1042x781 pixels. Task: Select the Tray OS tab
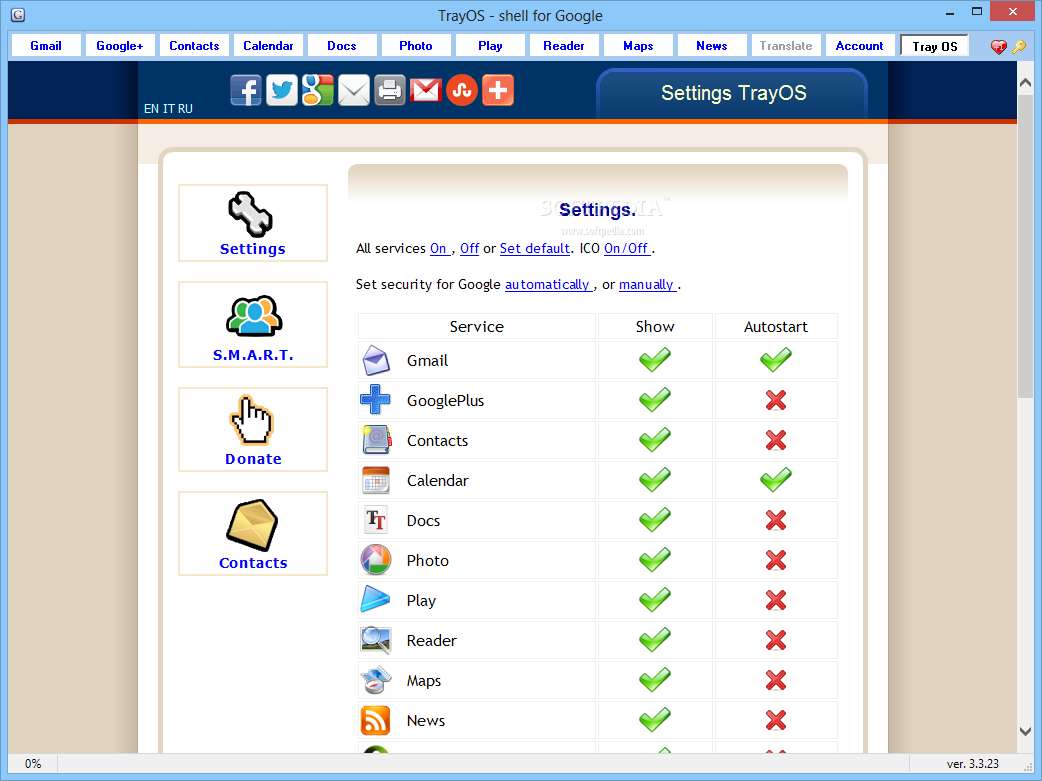[x=934, y=46]
